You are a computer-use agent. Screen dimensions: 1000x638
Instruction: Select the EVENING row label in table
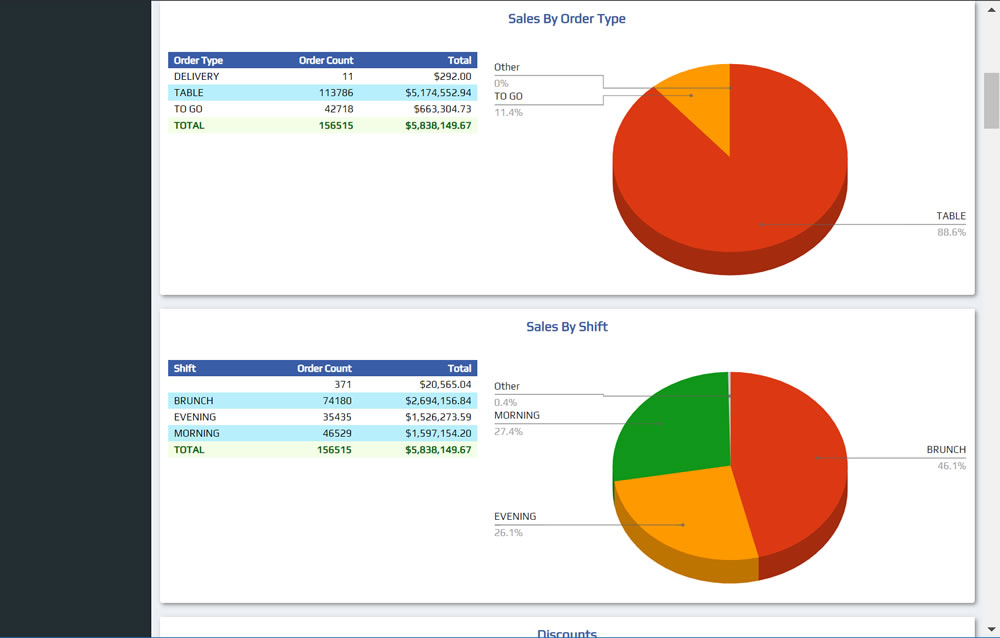point(195,417)
